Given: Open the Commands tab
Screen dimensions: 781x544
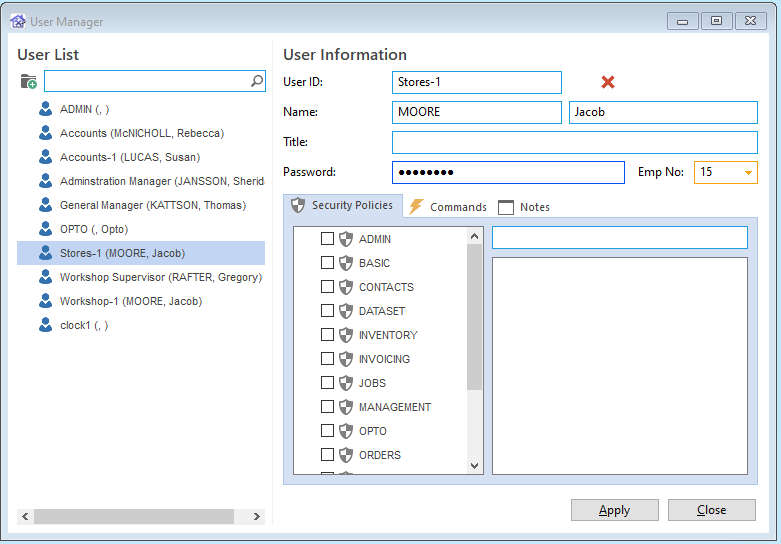Looking at the screenshot, I should click(x=448, y=207).
